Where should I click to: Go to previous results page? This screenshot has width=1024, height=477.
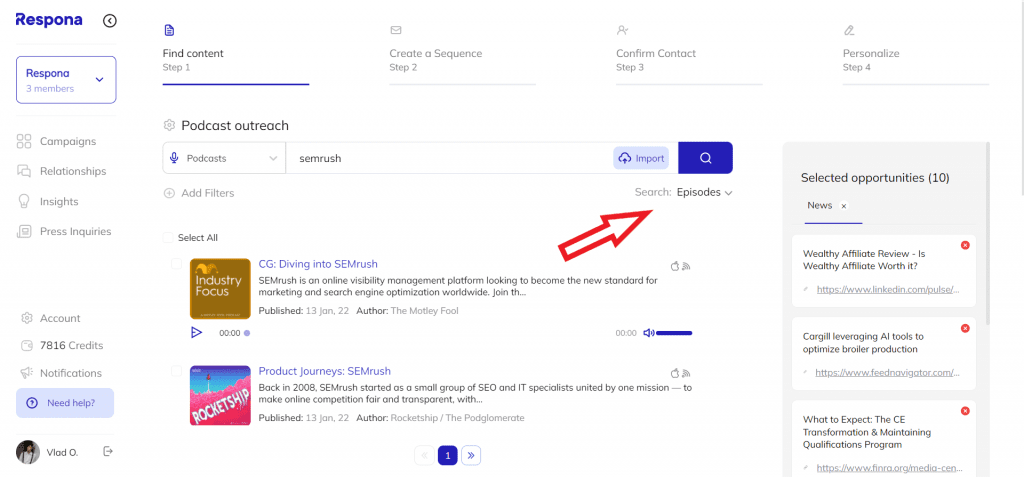[424, 455]
